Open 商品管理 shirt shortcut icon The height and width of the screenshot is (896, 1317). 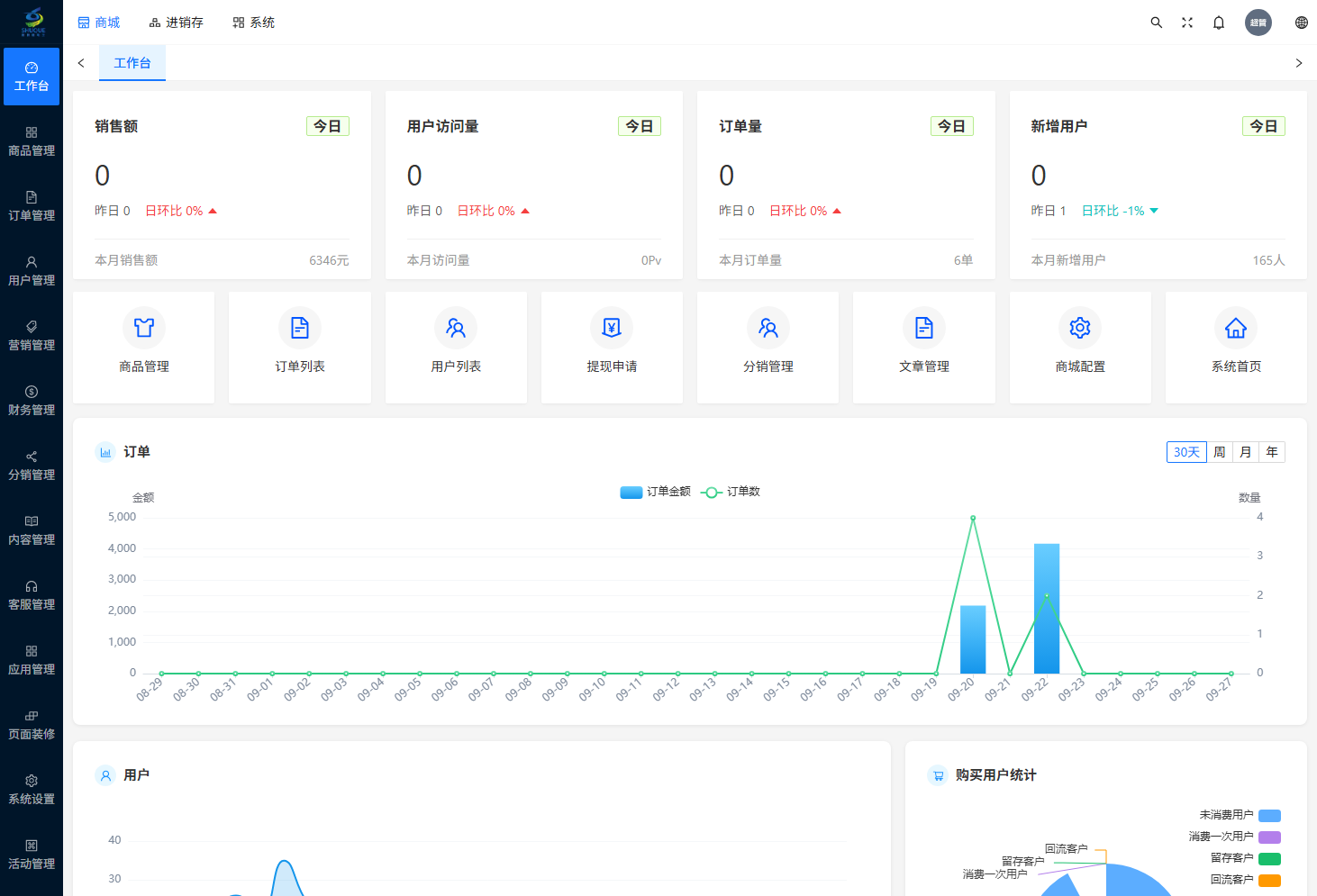pos(144,328)
